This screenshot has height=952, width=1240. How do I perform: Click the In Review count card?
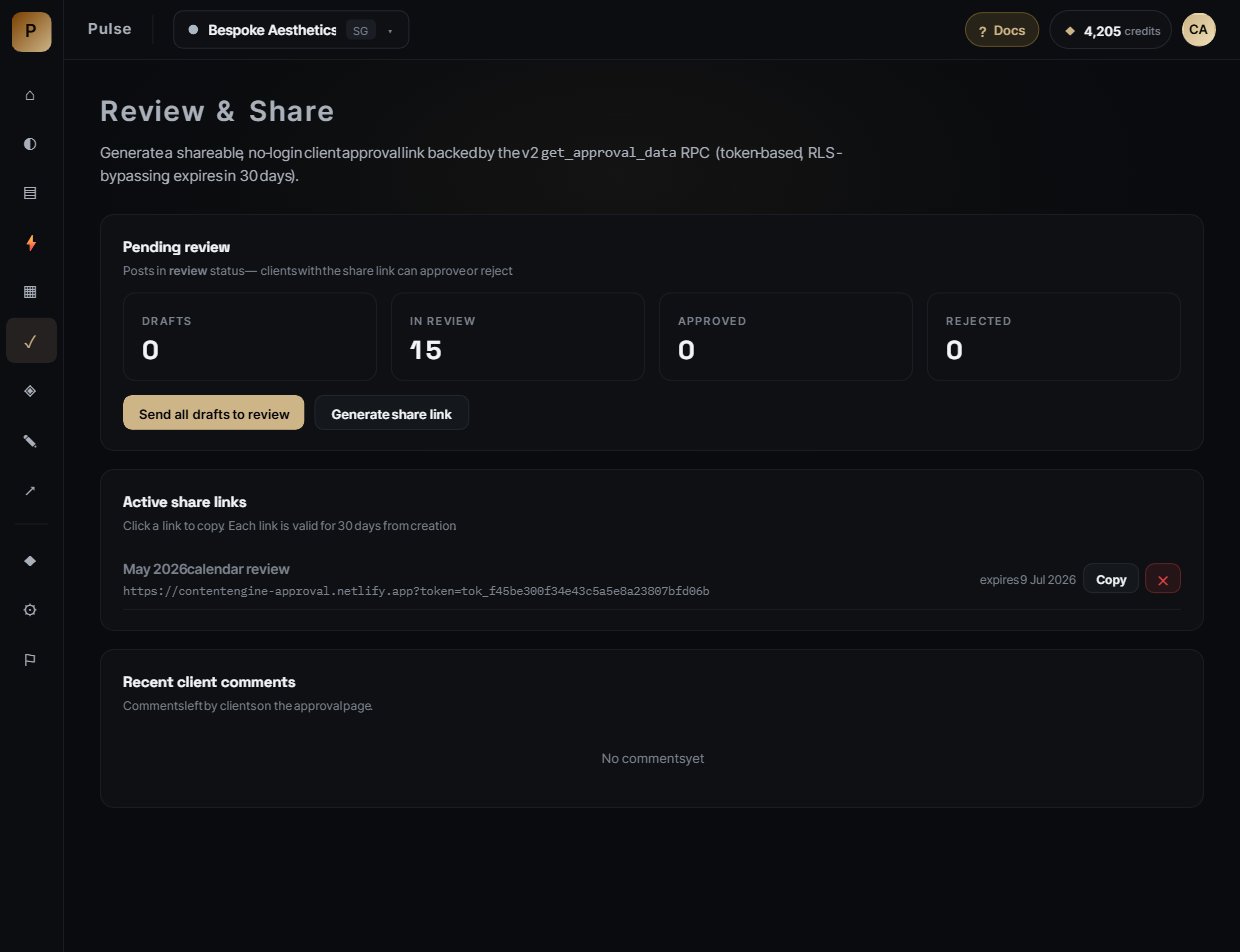click(x=518, y=337)
